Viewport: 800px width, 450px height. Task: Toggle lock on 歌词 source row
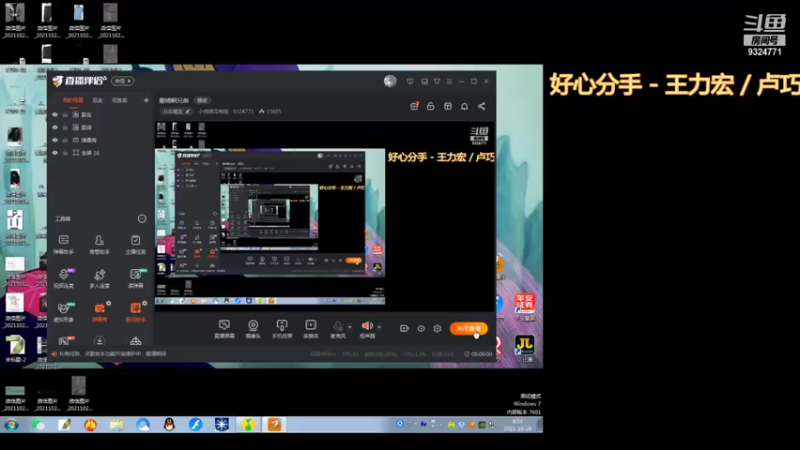click(65, 128)
